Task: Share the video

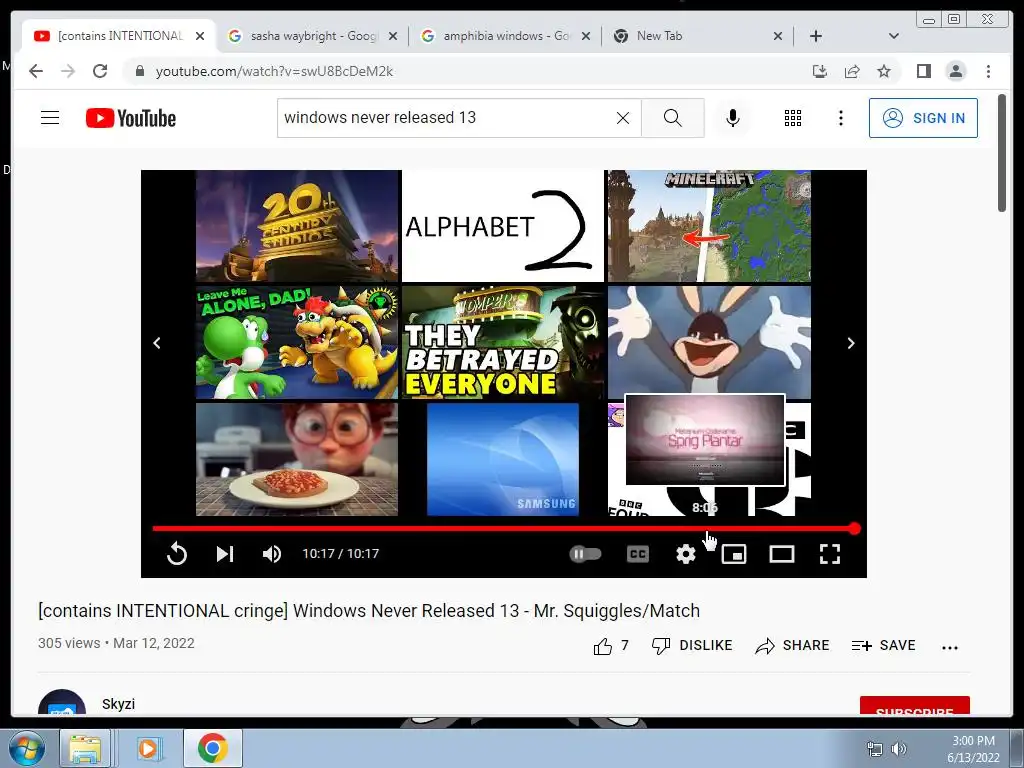Action: [792, 645]
